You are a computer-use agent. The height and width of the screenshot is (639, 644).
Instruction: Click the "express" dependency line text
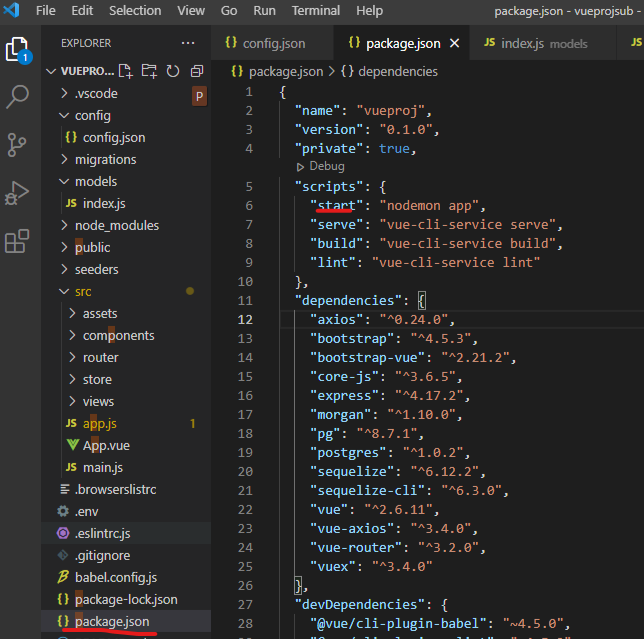pyautogui.click(x=390, y=395)
